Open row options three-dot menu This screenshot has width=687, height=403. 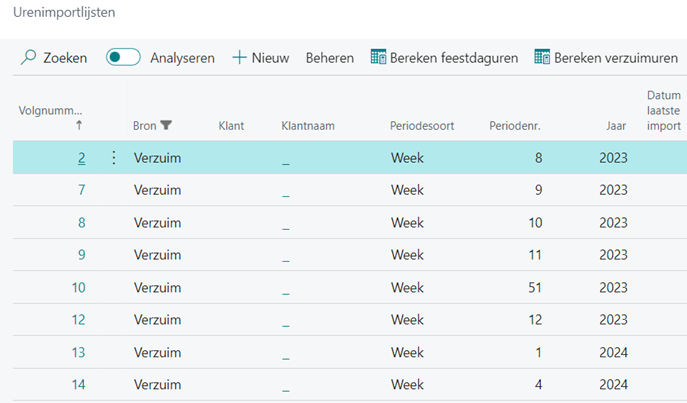pos(113,158)
